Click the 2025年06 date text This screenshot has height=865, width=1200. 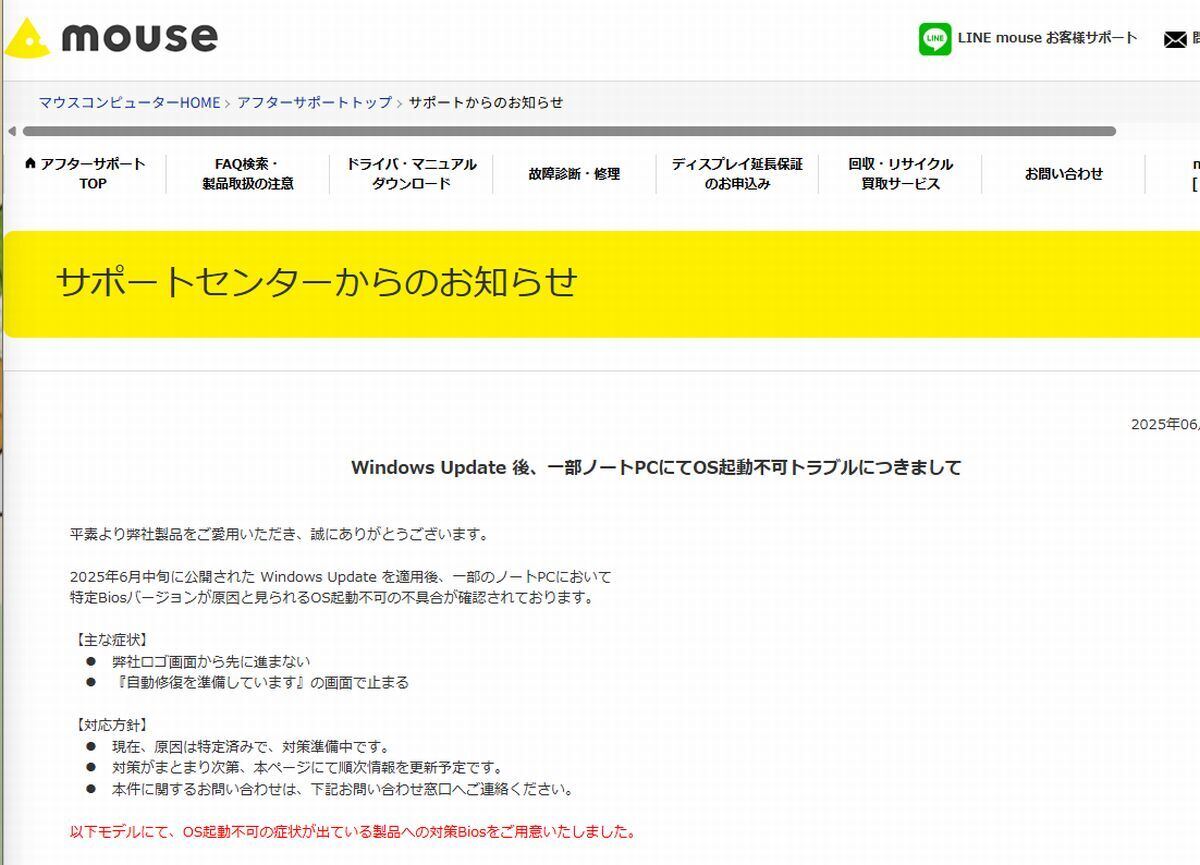1165,424
